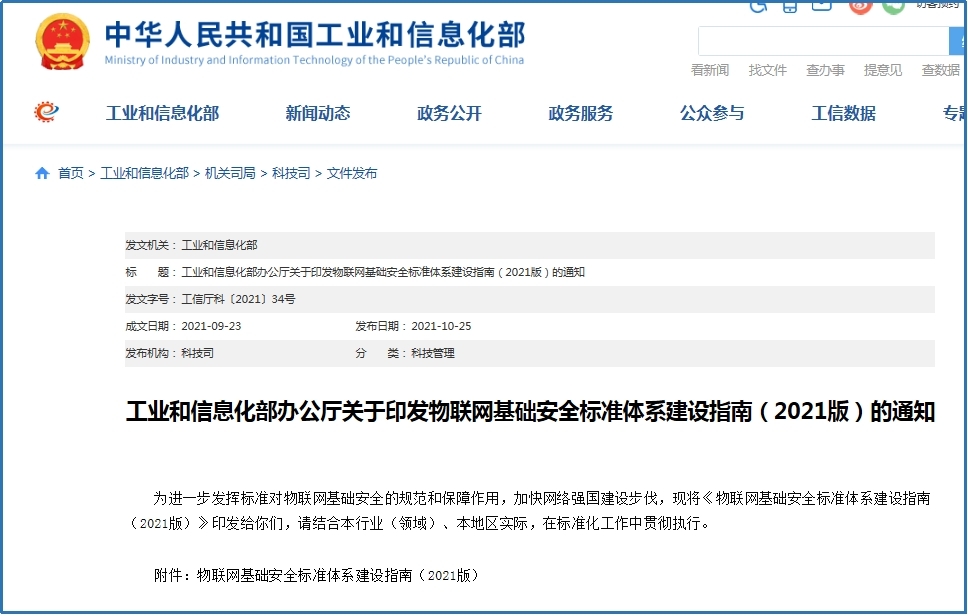Open the 政务服务 navigation menu

tap(581, 114)
